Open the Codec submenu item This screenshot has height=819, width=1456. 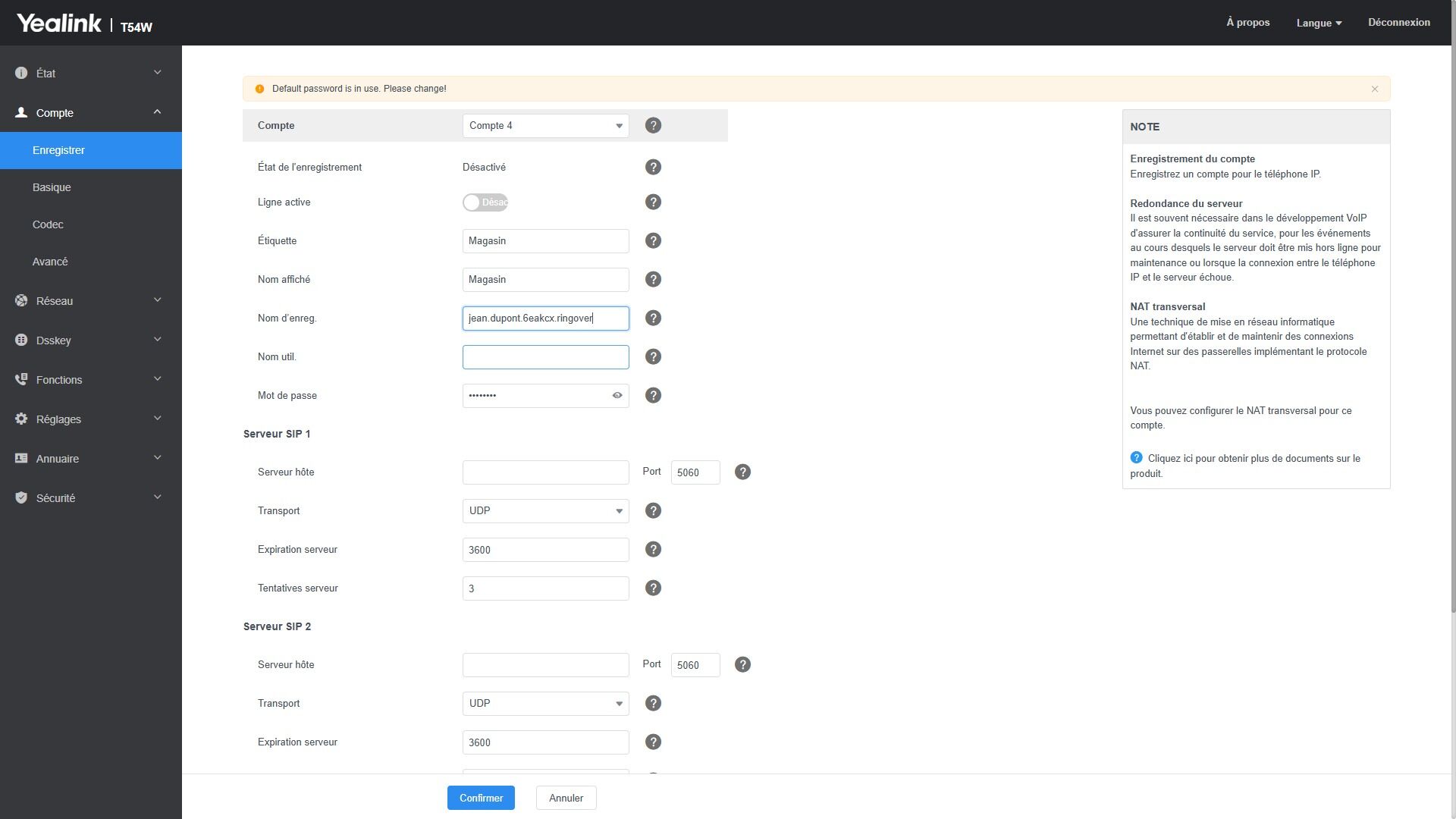(48, 224)
